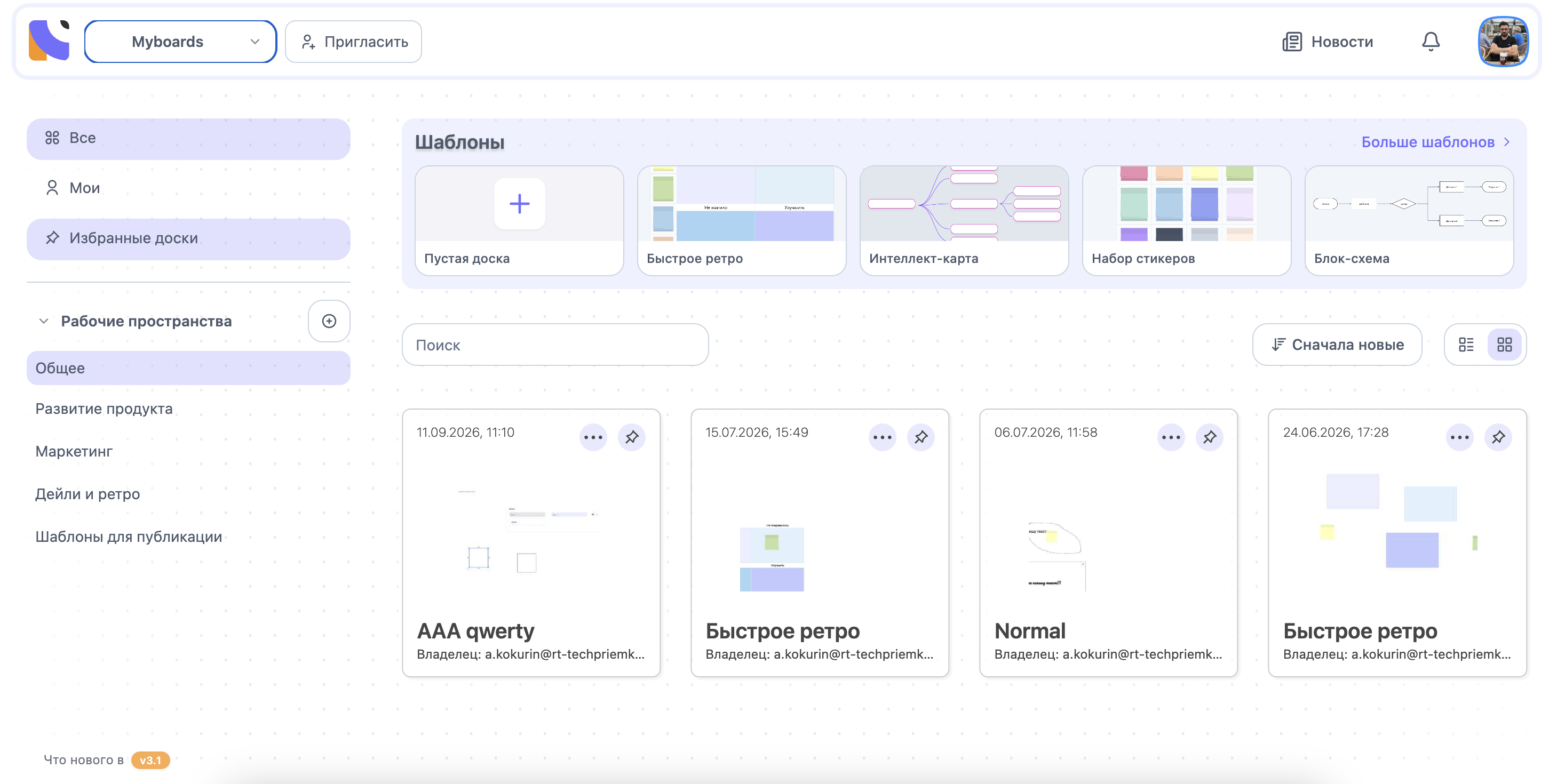Pin the AAA qwerty board
The height and width of the screenshot is (784, 1557).
(x=632, y=437)
